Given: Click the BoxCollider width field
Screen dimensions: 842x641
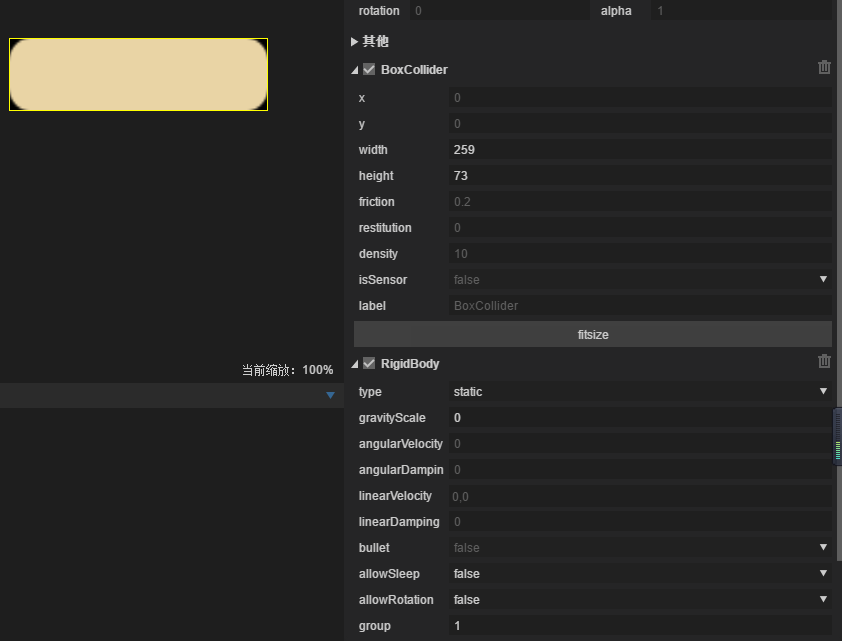Looking at the screenshot, I should [x=640, y=150].
